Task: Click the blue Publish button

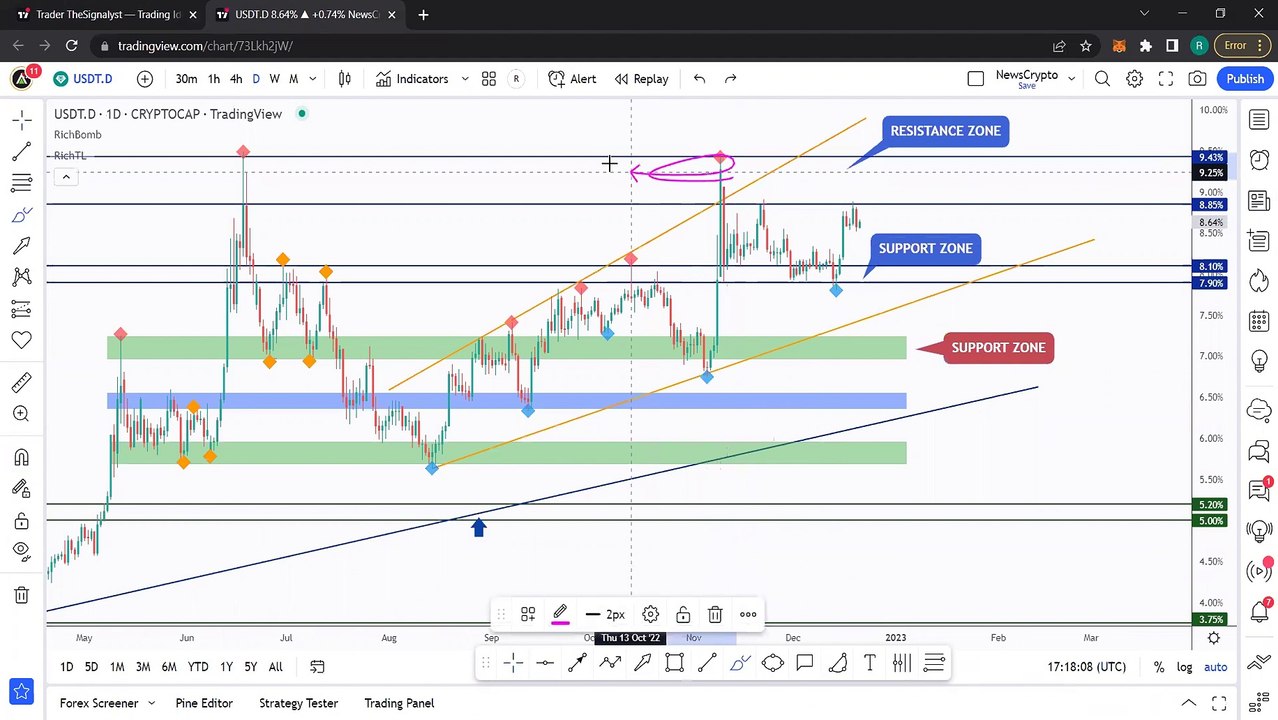Action: click(1245, 79)
